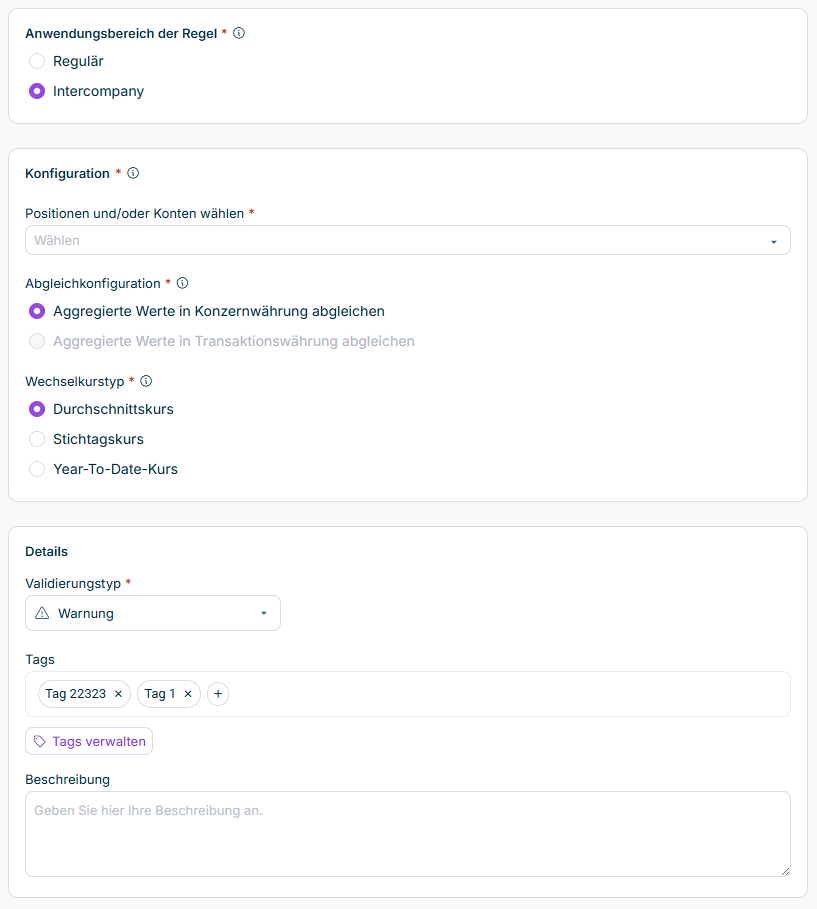The image size is (817, 909).
Task: Click the warning triangle icon in Validierungstyp
Action: pyautogui.click(x=42, y=613)
